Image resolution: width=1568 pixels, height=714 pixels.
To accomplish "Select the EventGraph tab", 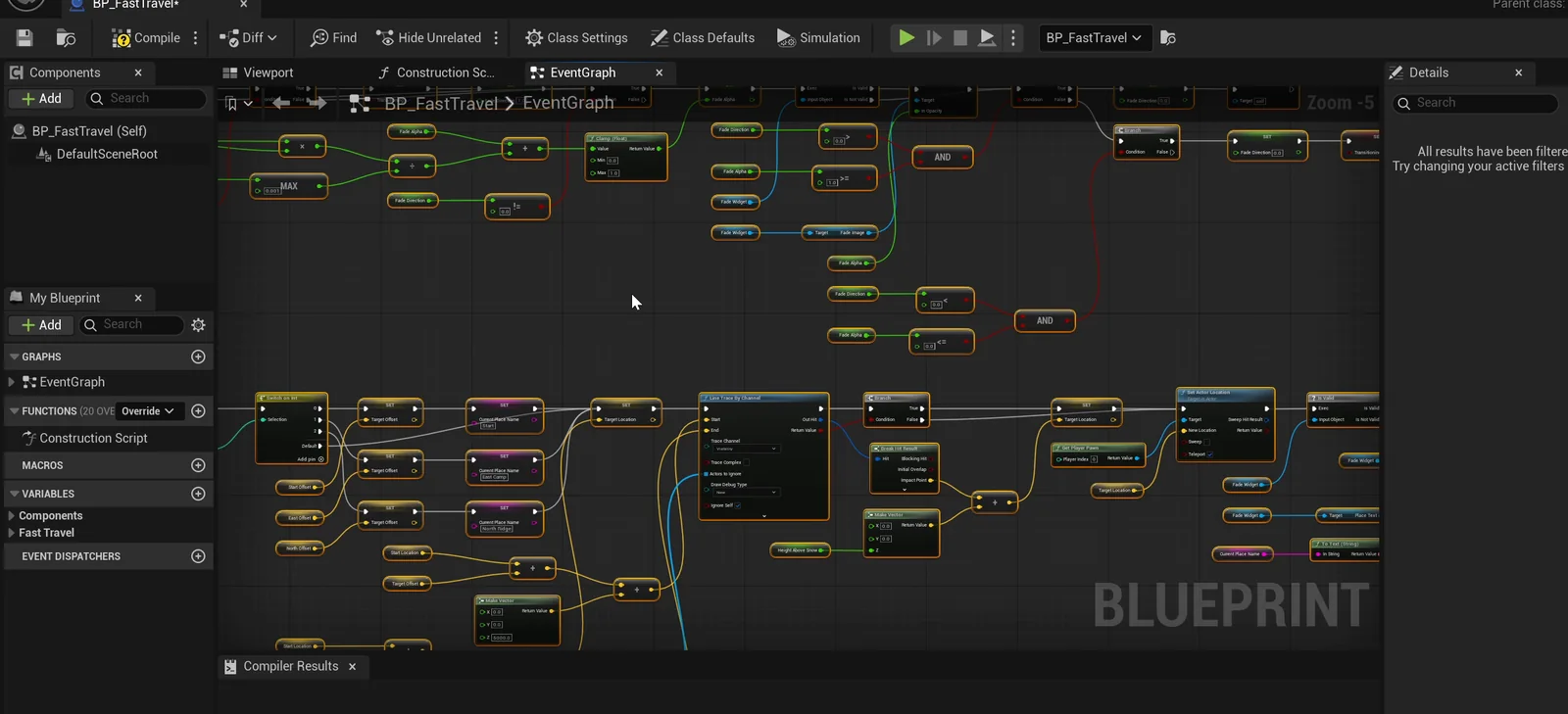I will coord(583,72).
